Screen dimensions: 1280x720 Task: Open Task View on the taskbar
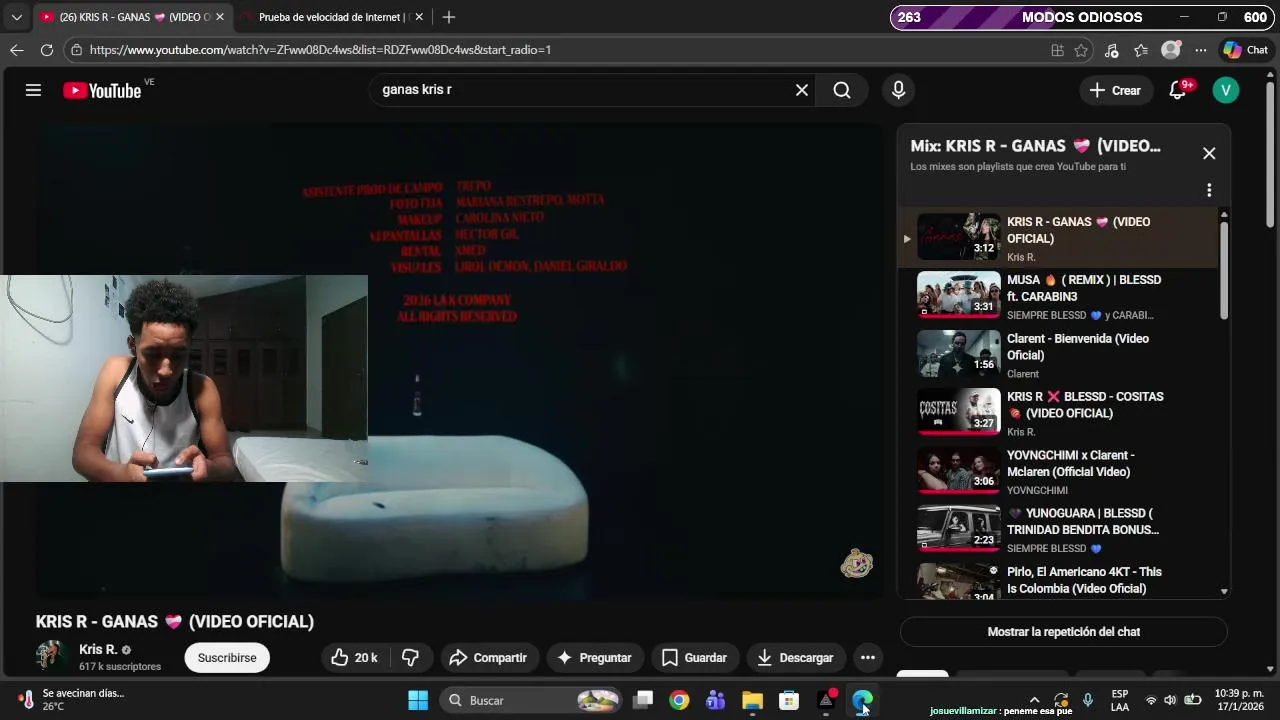(x=643, y=700)
